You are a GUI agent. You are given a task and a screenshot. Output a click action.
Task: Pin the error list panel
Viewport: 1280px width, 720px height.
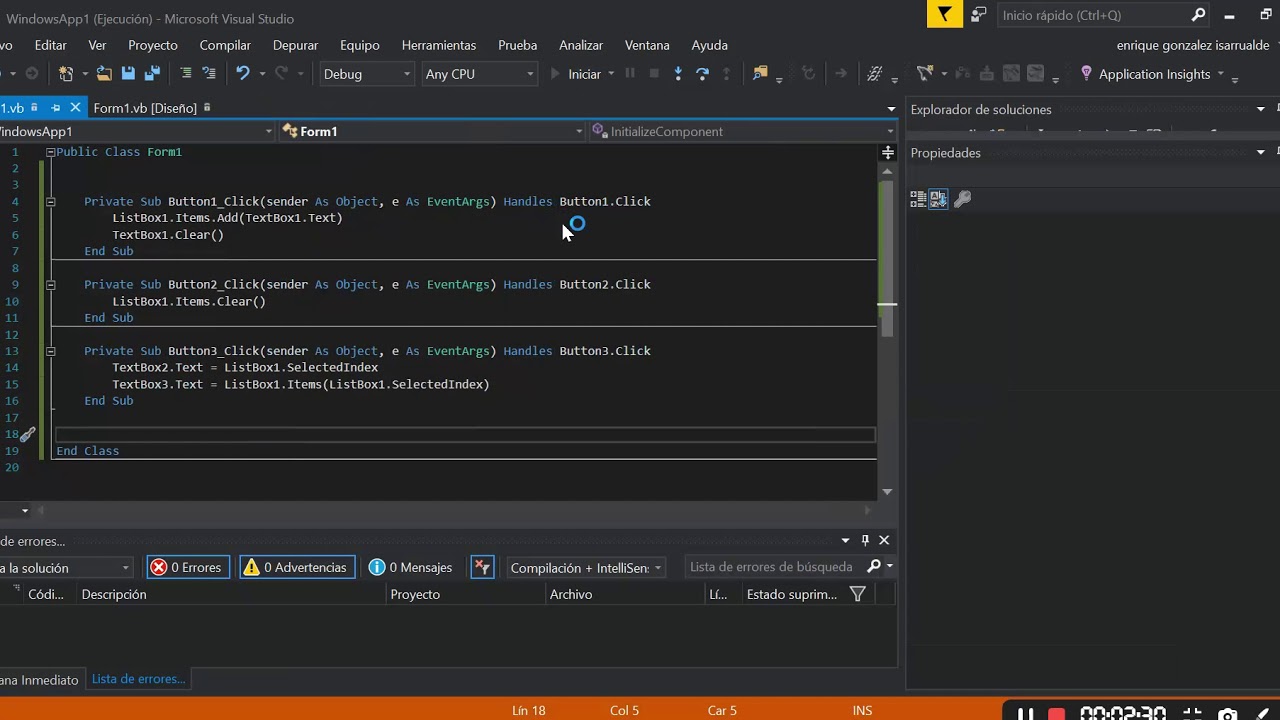click(865, 540)
